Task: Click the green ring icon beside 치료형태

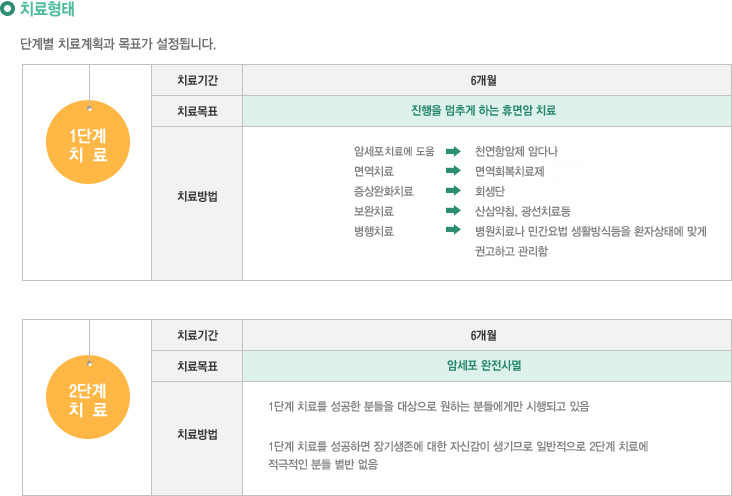Action: coord(7,9)
